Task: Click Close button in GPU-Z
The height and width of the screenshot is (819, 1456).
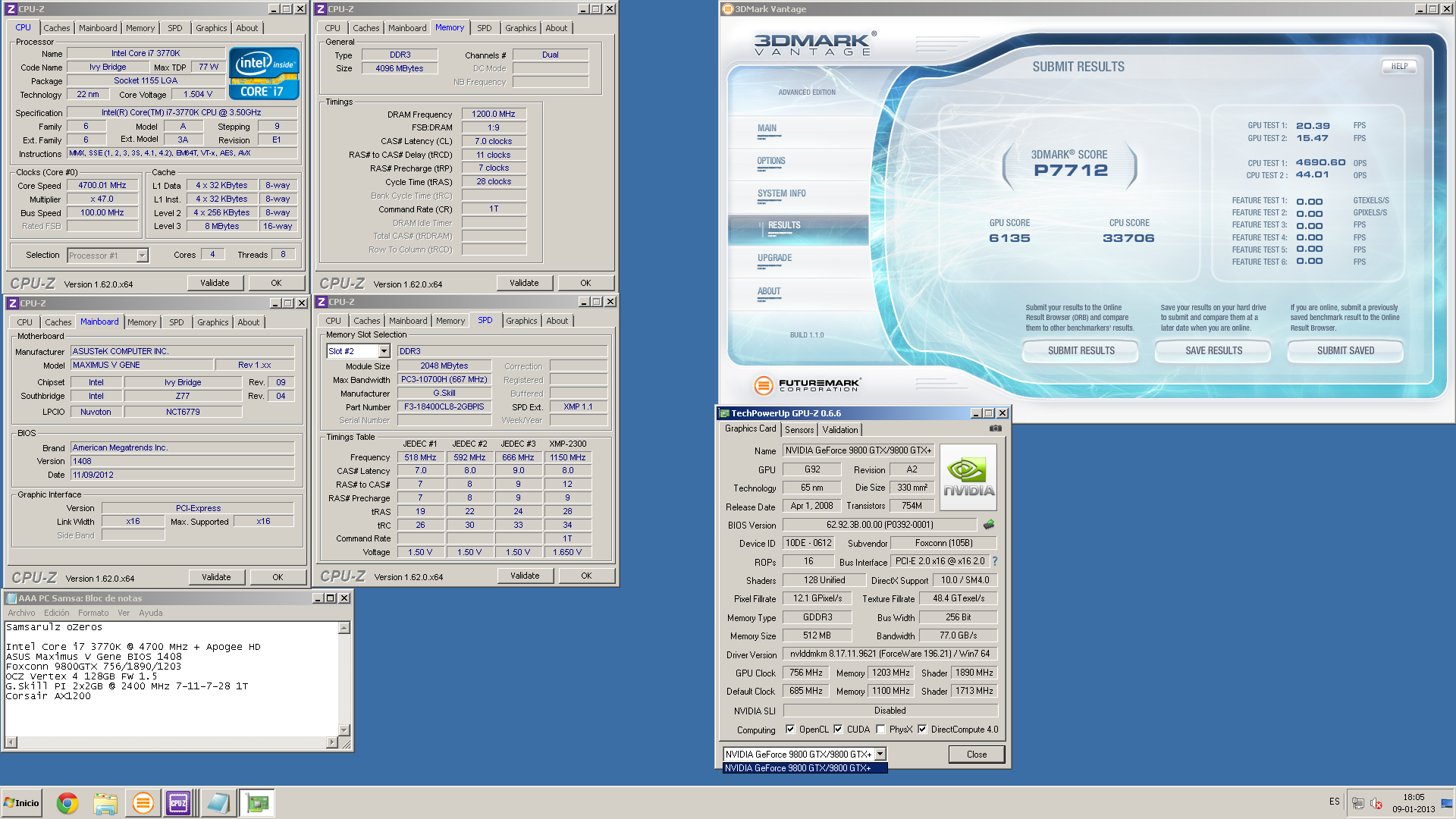Action: coord(977,755)
